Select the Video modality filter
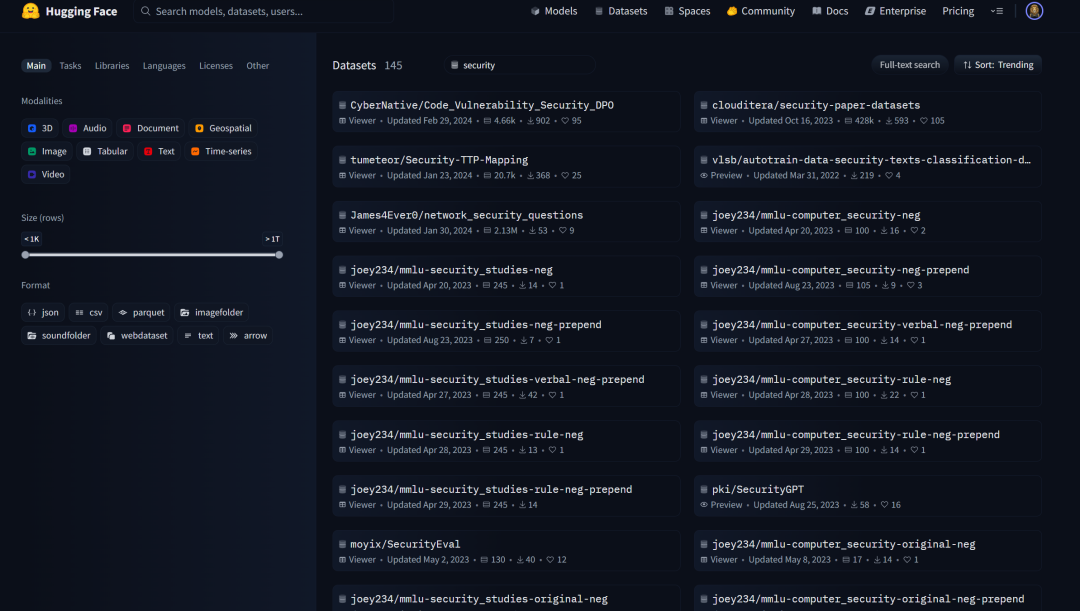Viewport: 1080px width, 611px height. pyautogui.click(x=45, y=174)
